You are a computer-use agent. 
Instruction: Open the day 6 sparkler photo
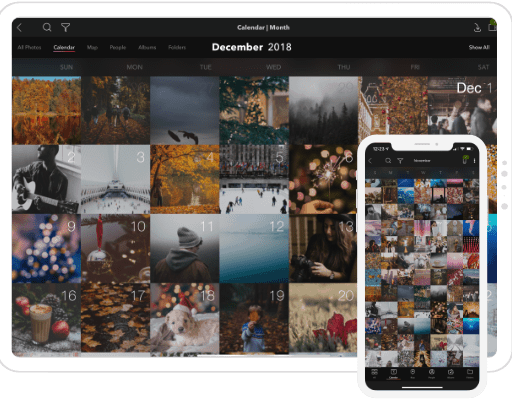click(323, 179)
